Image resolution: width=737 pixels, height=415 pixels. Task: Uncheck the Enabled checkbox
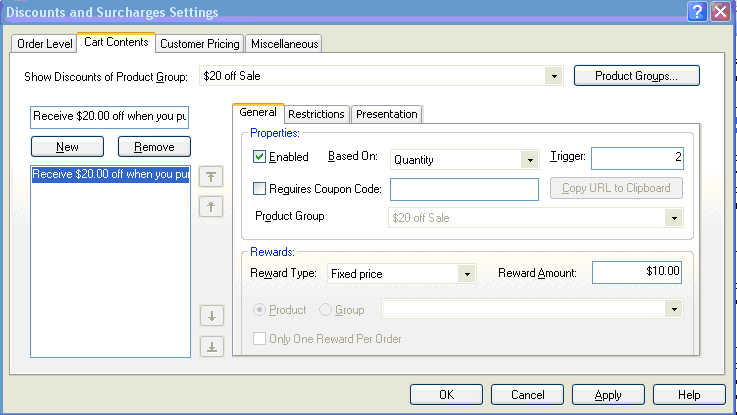(x=260, y=158)
